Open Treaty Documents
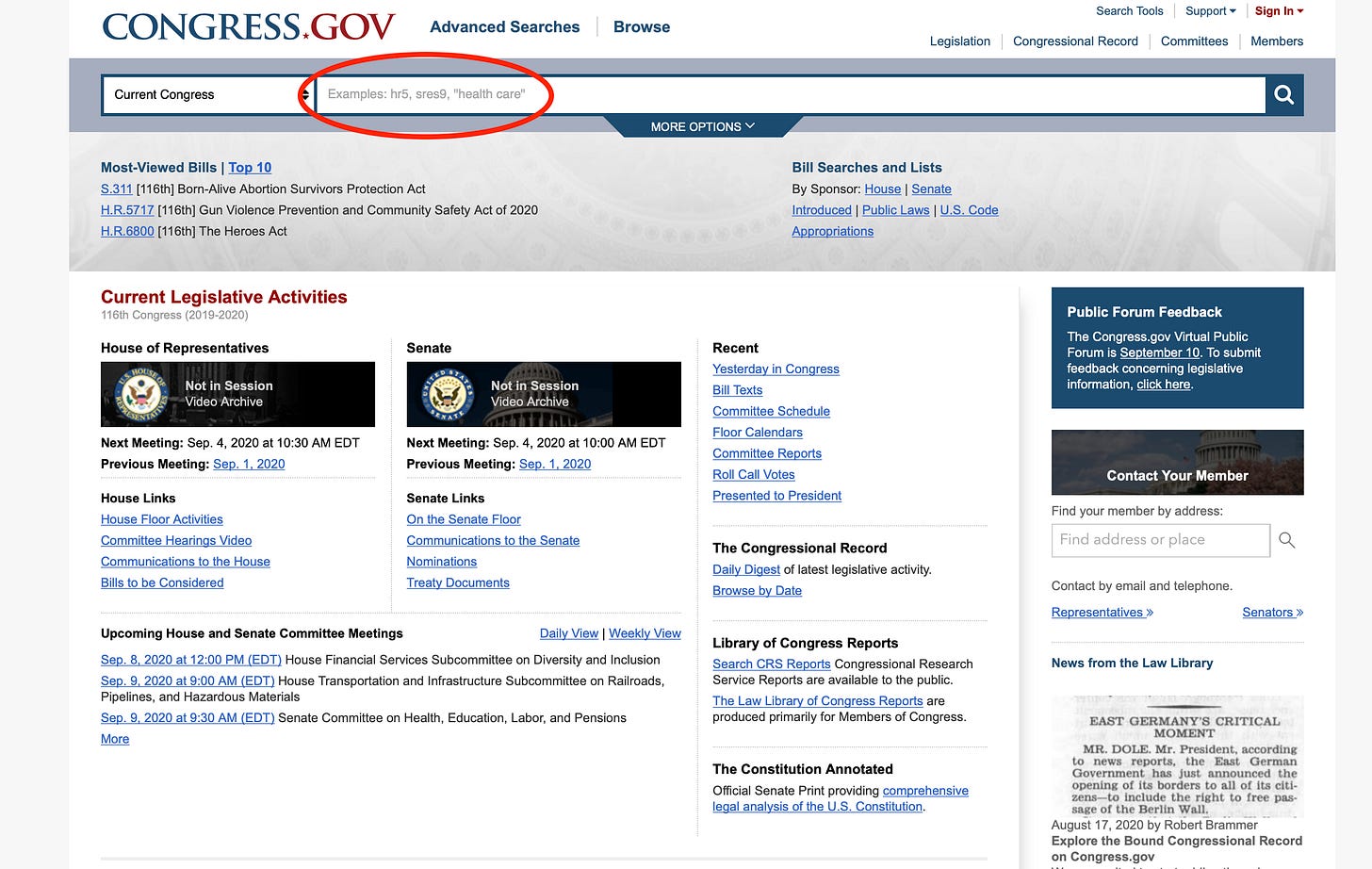Viewport: 1372px width, 869px height. coord(458,582)
